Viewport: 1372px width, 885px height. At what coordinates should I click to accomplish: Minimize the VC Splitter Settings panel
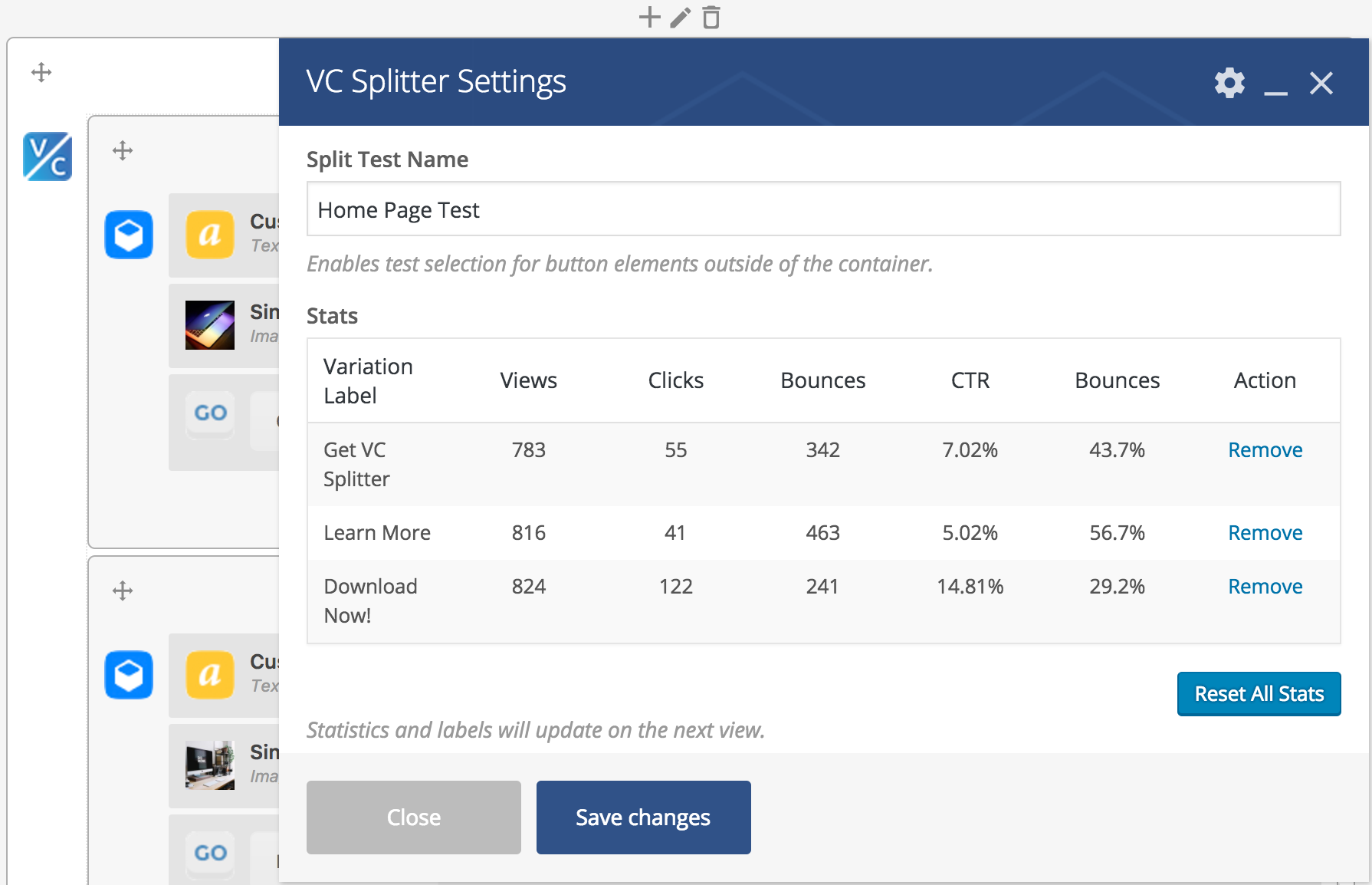click(1275, 93)
